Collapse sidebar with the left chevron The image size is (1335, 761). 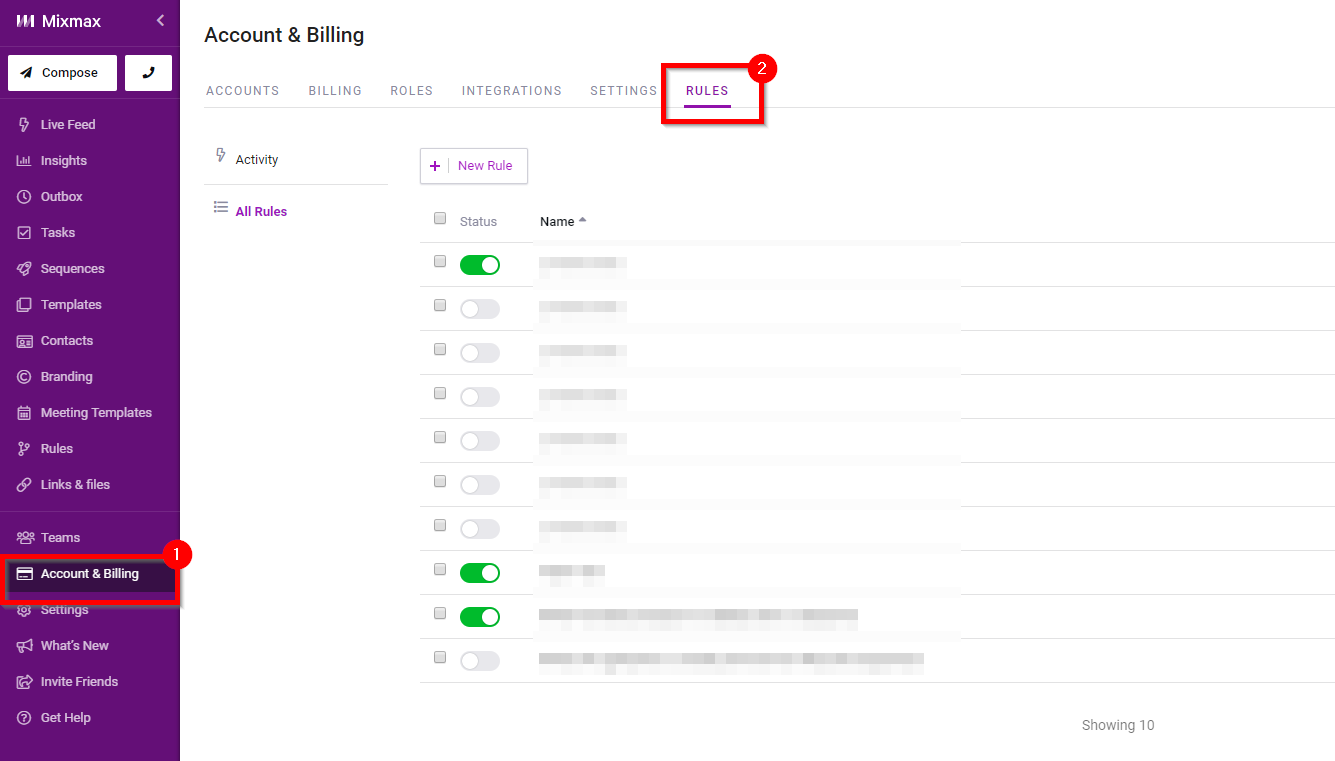click(160, 21)
